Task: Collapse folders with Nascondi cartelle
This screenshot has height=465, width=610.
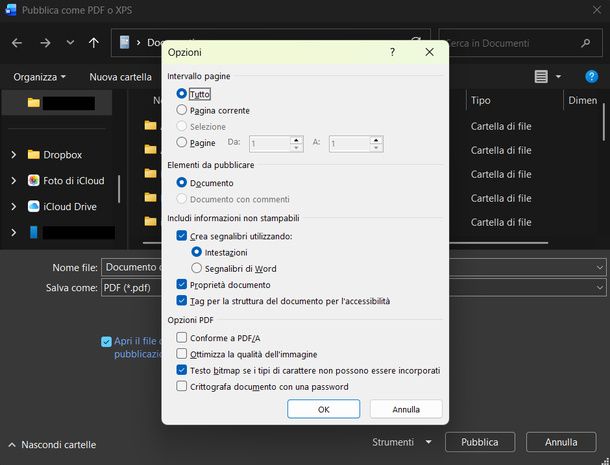Action: point(52,444)
